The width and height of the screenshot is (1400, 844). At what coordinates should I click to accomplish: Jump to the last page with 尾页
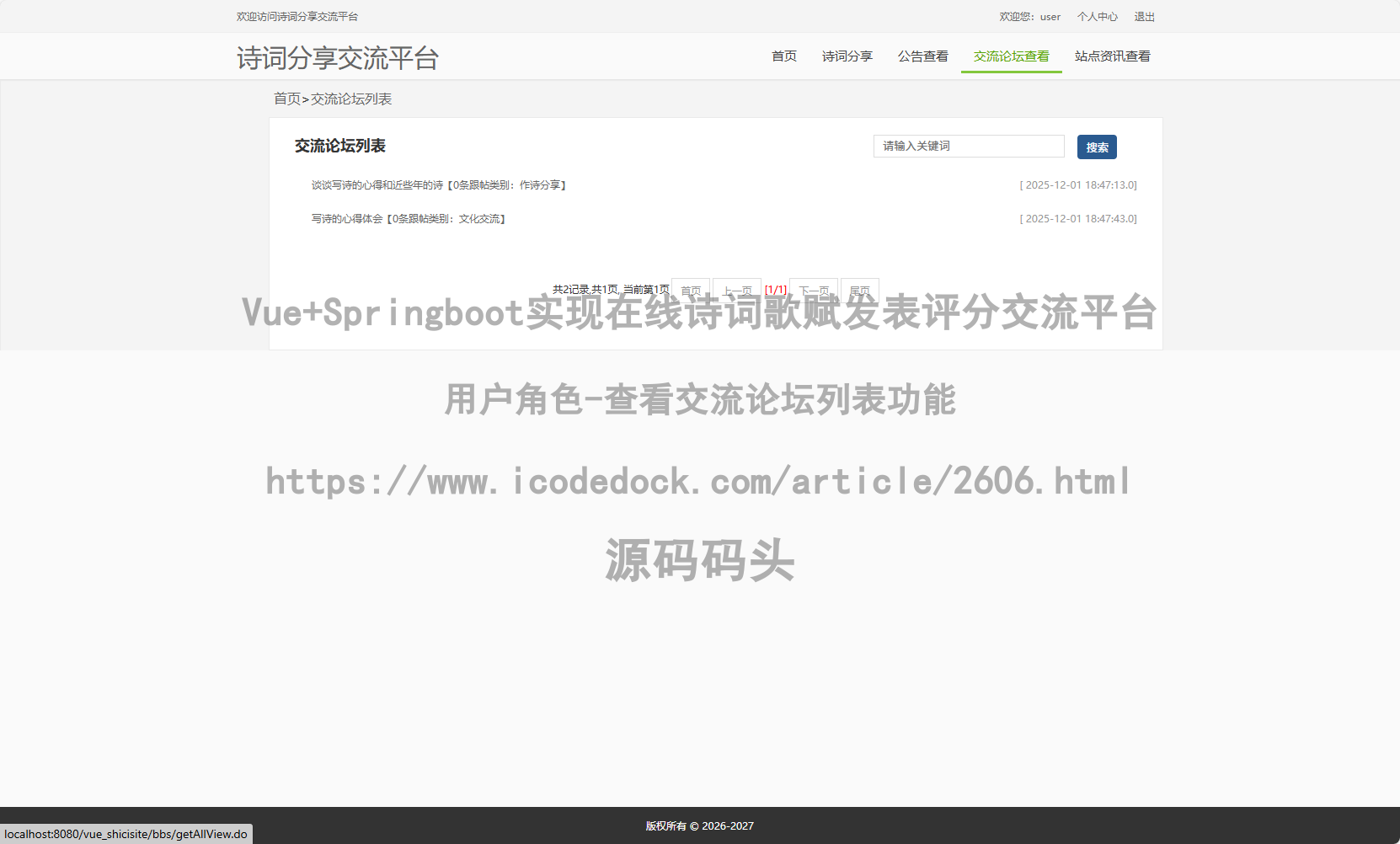pos(859,290)
